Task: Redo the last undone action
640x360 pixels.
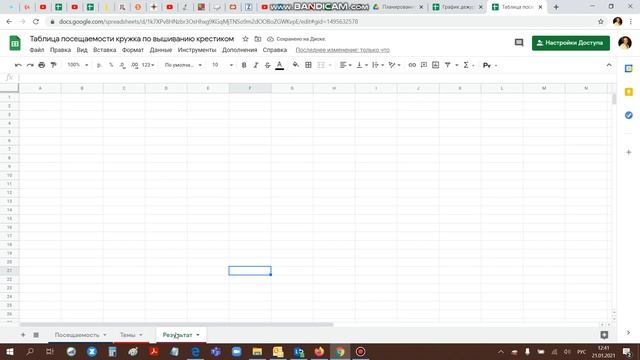Action: pos(30,65)
